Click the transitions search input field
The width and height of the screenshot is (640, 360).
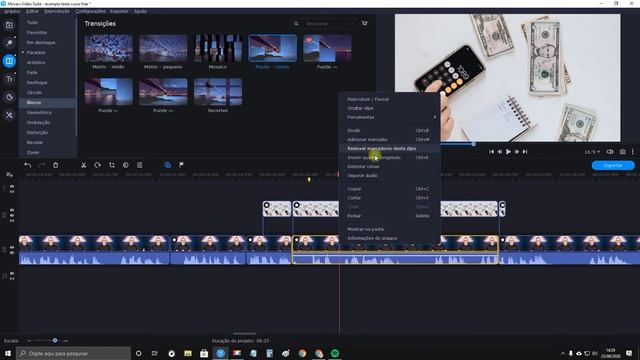pyautogui.click(x=329, y=24)
